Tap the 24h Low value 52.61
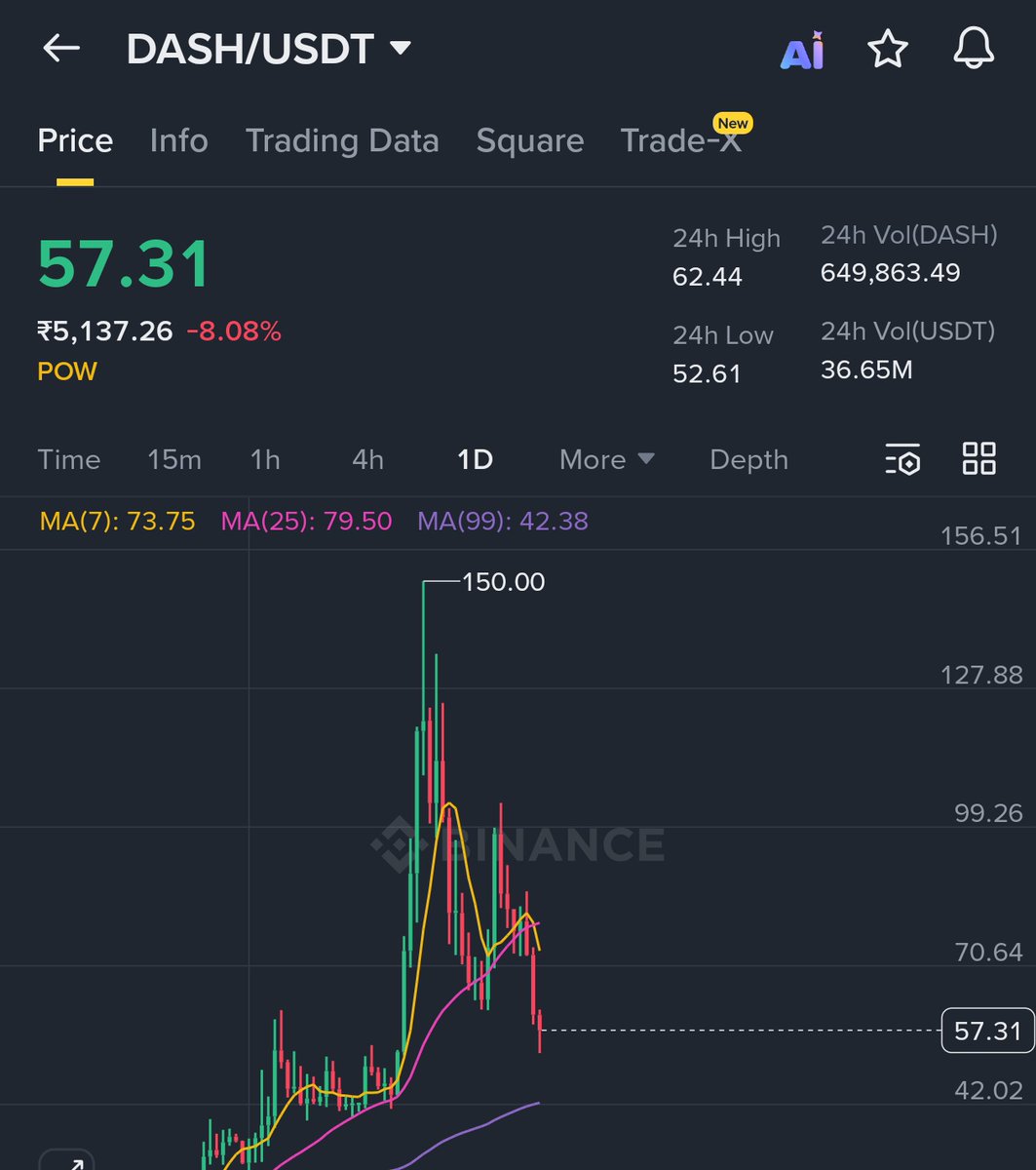This screenshot has height=1170, width=1036. pos(707,373)
